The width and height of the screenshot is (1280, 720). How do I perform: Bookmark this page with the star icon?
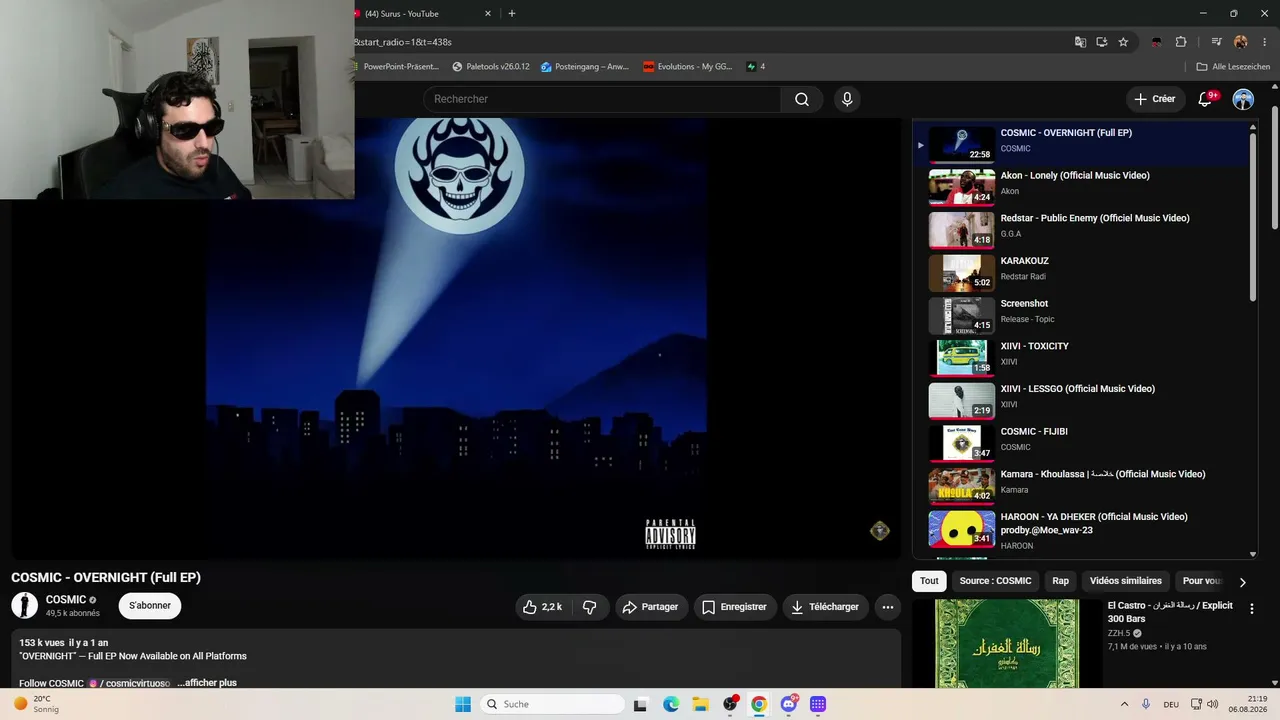click(x=1123, y=42)
